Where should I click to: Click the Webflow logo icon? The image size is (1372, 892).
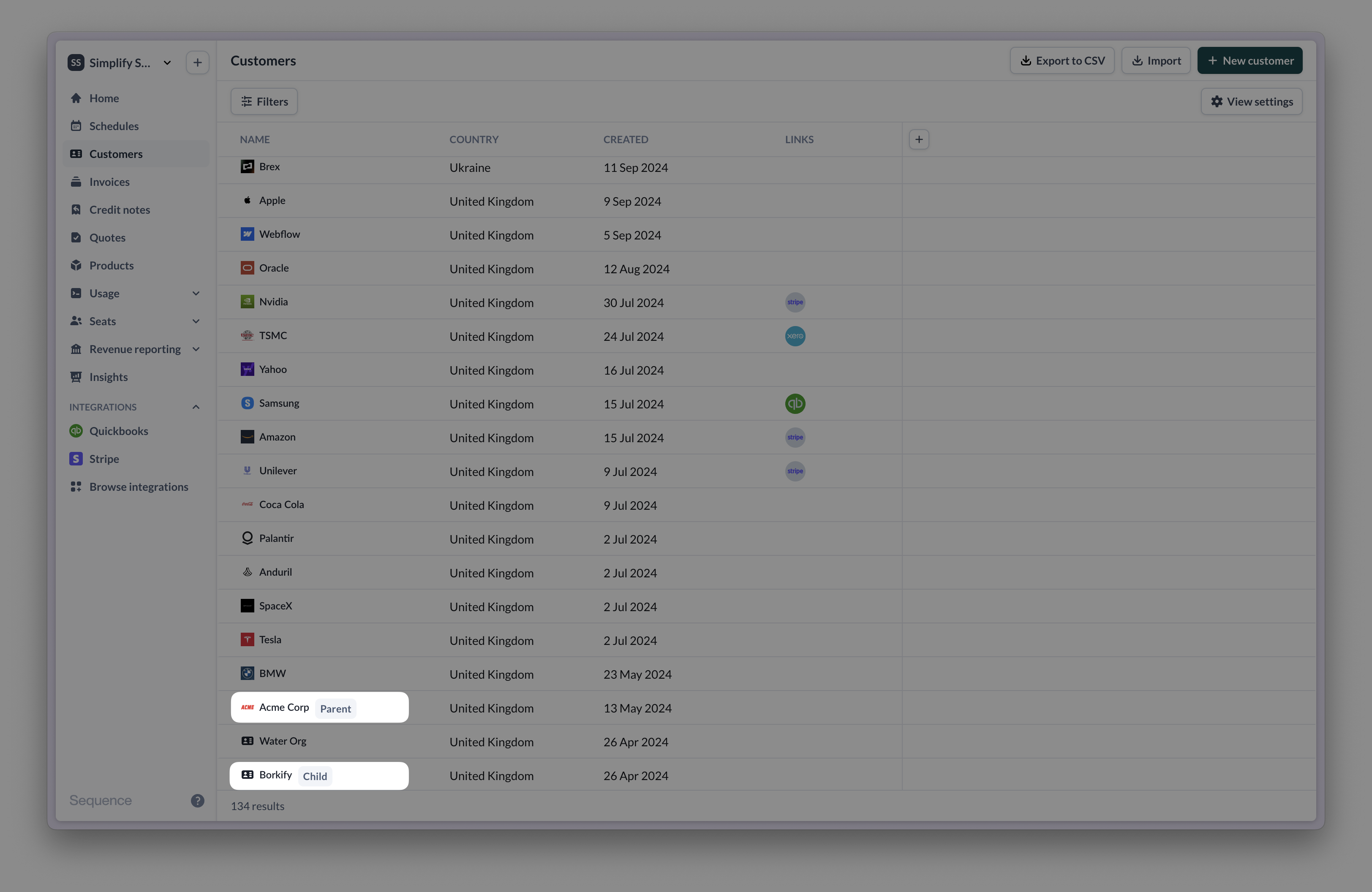(x=247, y=234)
